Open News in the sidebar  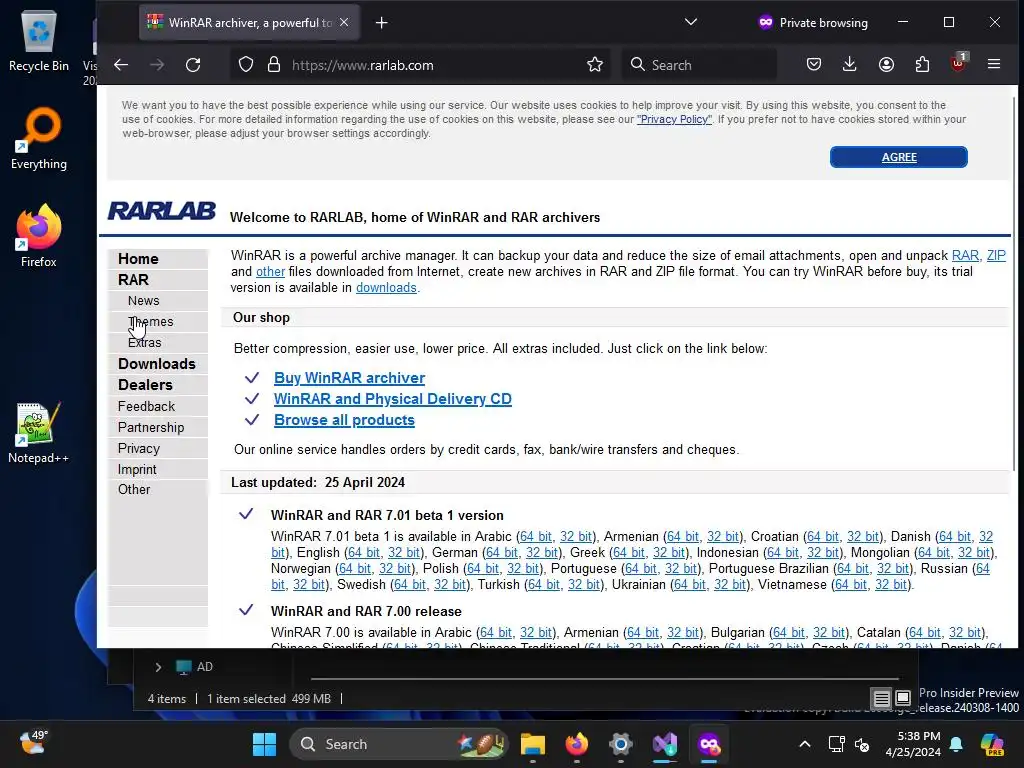(144, 300)
